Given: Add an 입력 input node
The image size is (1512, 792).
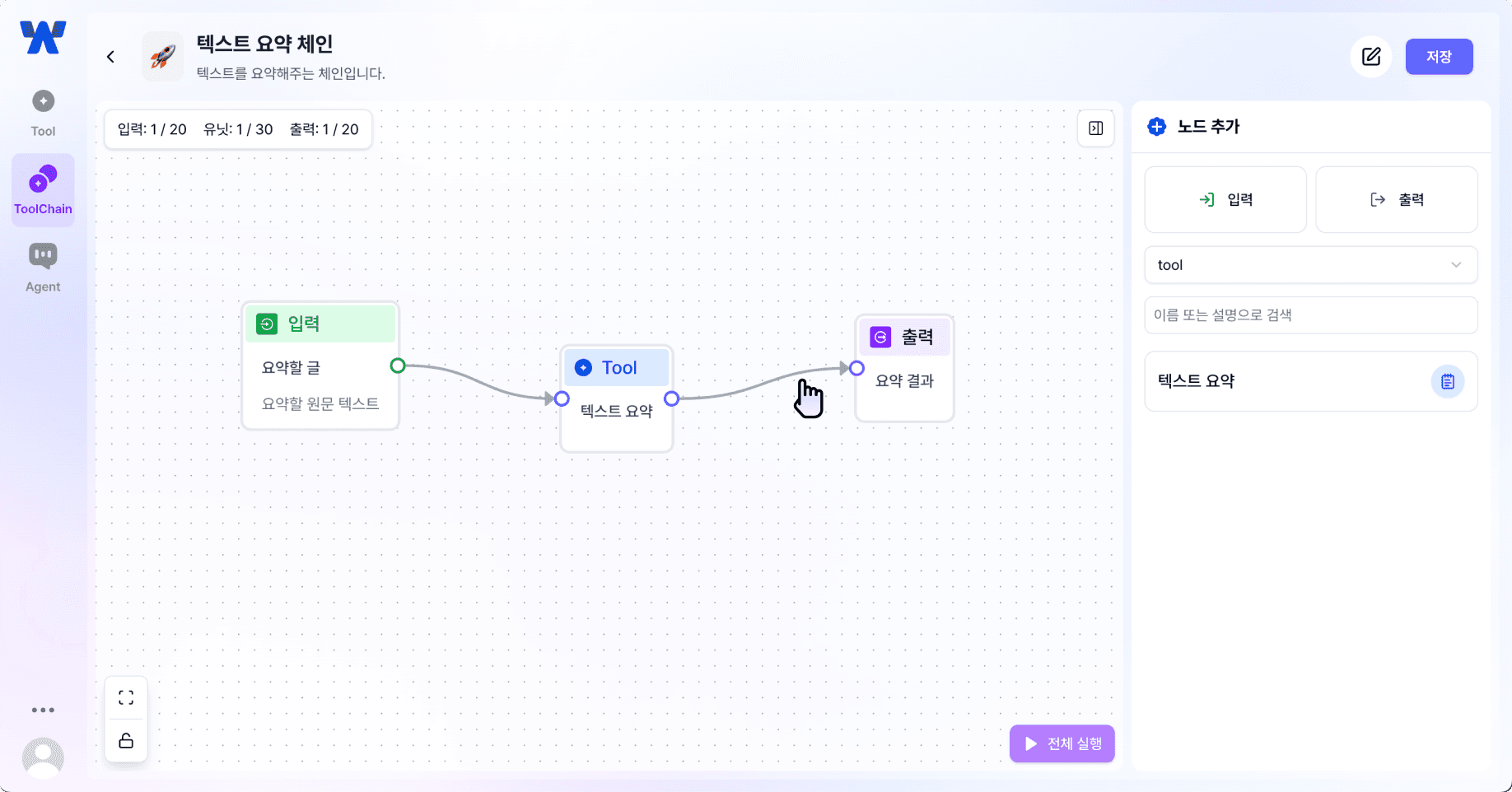Looking at the screenshot, I should click(x=1225, y=200).
